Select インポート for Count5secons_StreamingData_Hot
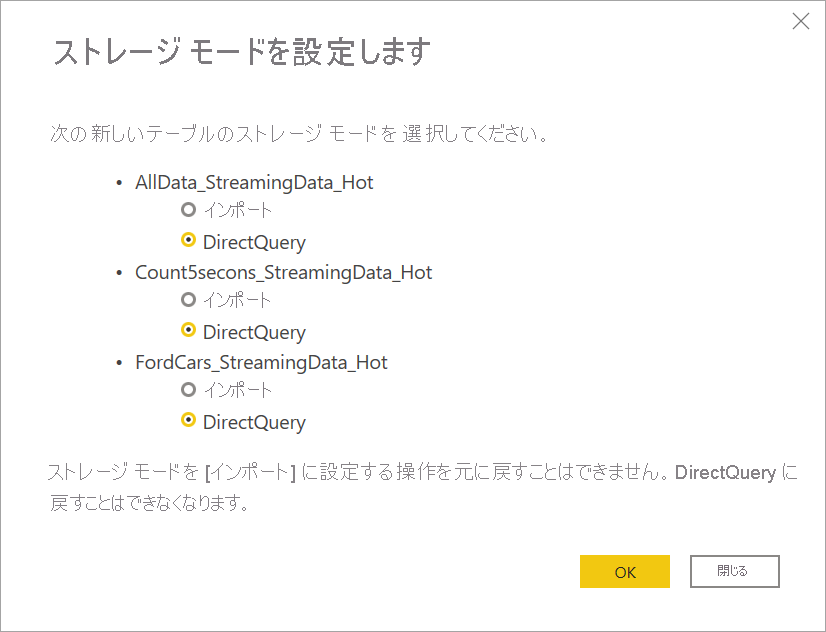Screen dimensions: 826x632 click(x=187, y=300)
